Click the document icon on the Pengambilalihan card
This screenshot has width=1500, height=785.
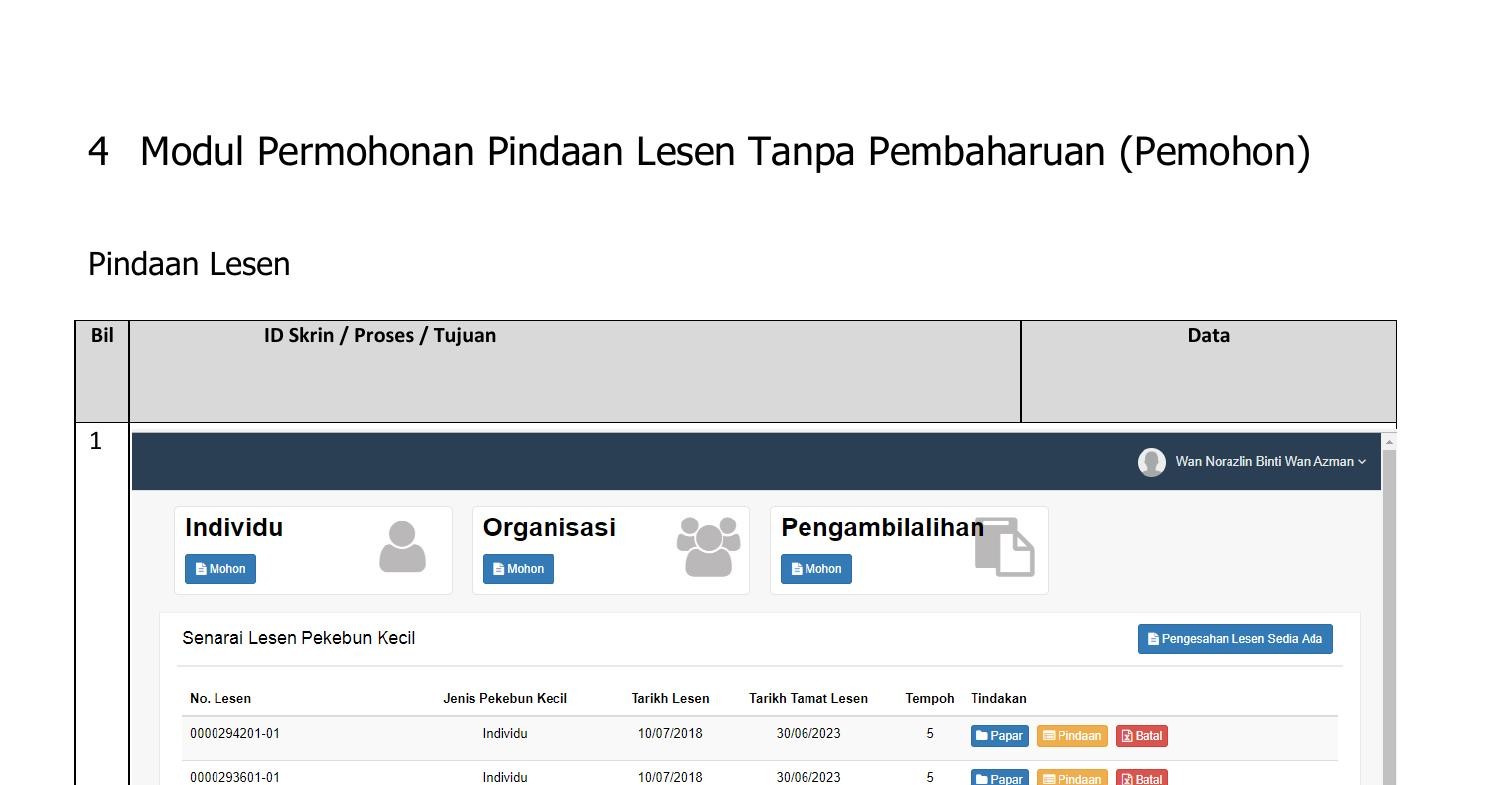coord(1005,548)
